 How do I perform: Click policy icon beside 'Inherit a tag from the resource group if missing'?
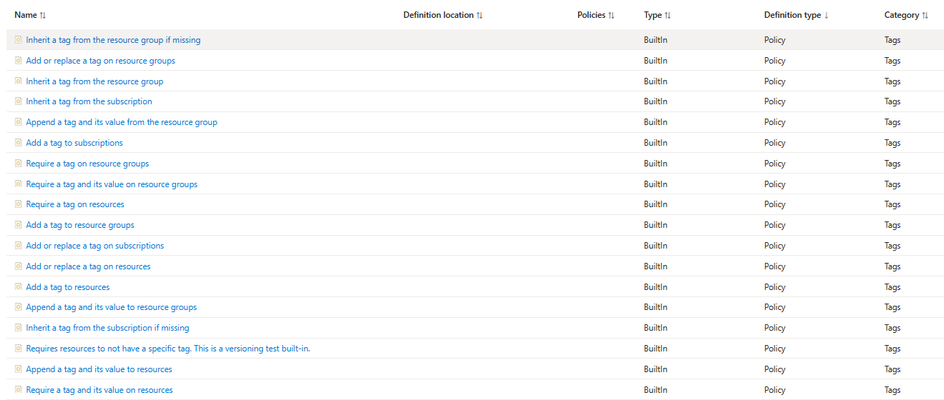(x=18, y=40)
